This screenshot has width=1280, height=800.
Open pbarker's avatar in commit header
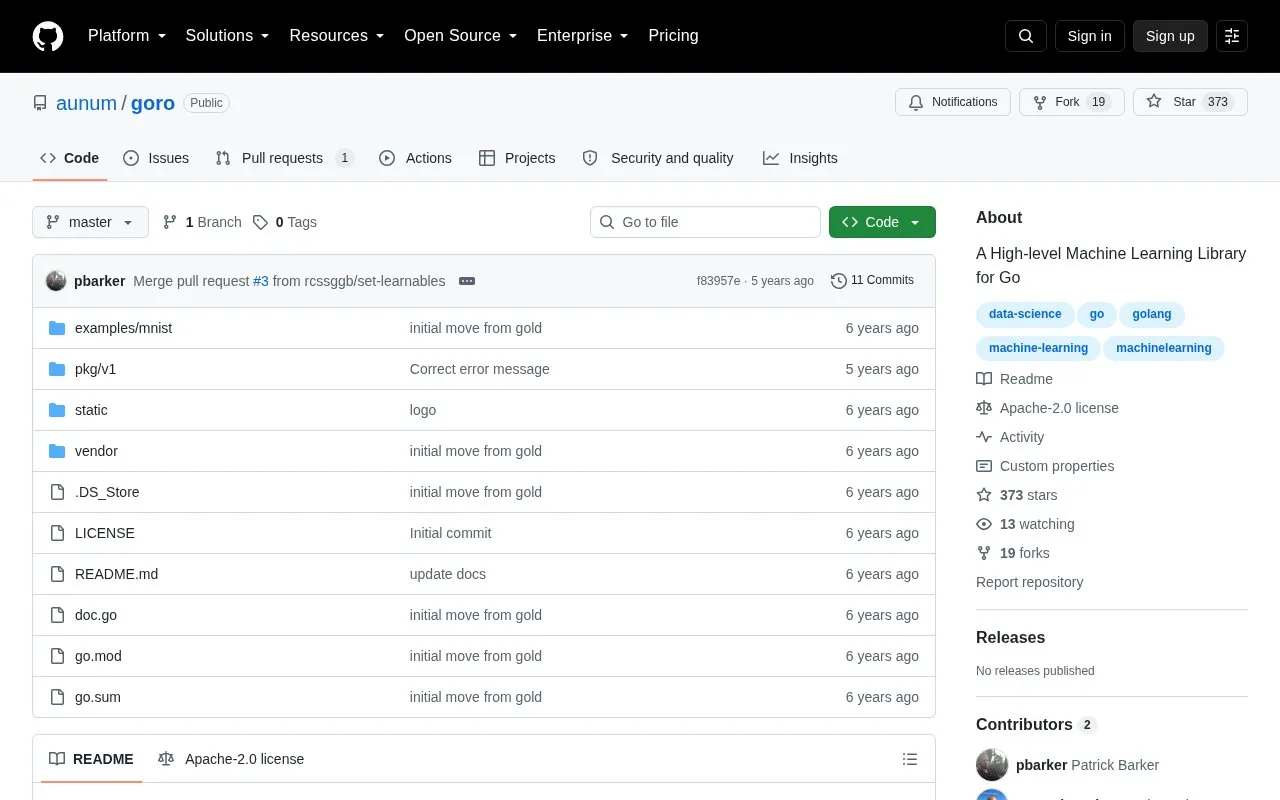(56, 281)
